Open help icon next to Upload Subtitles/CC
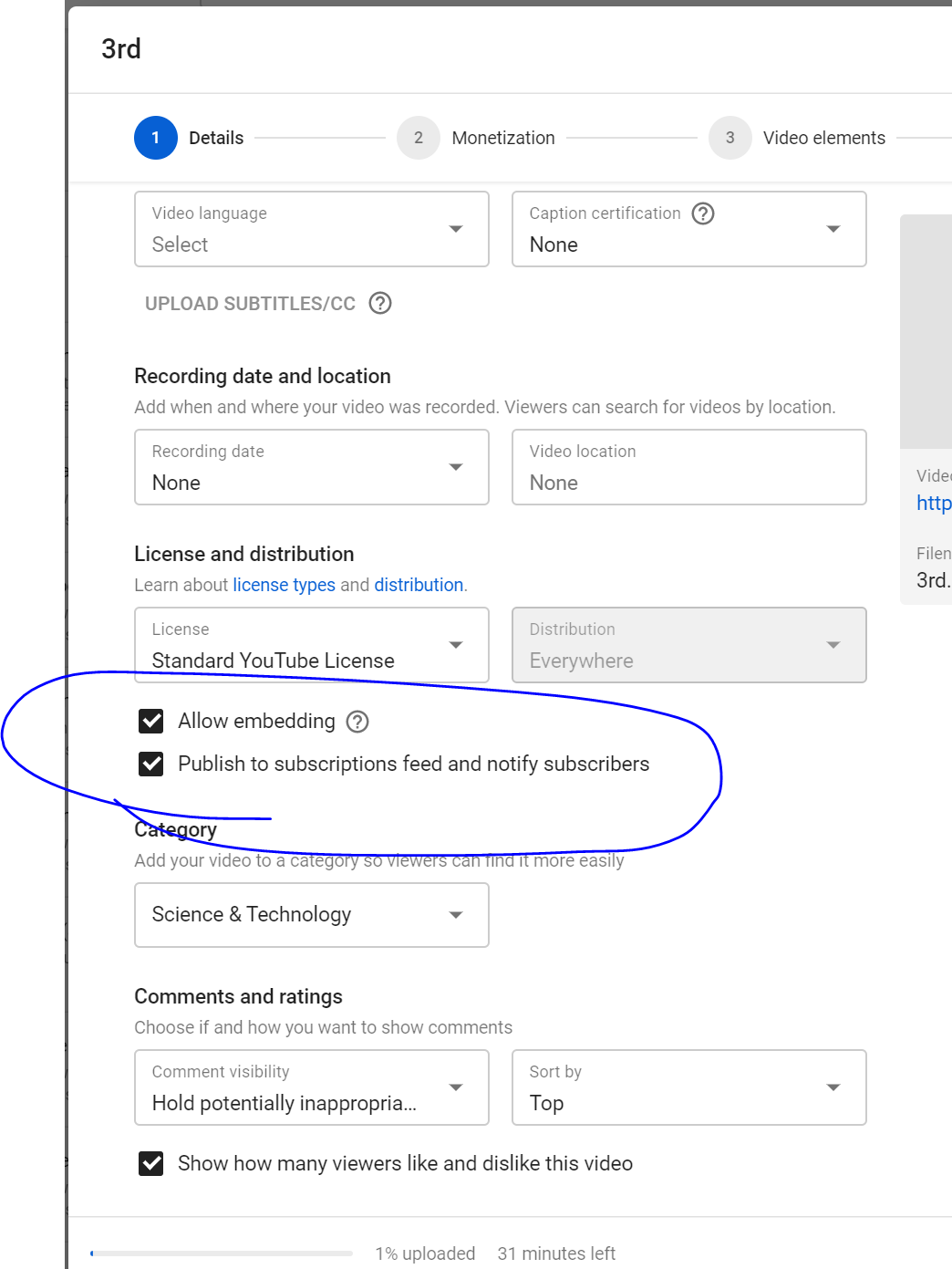Screen dimensions: 952x1269 [380, 303]
